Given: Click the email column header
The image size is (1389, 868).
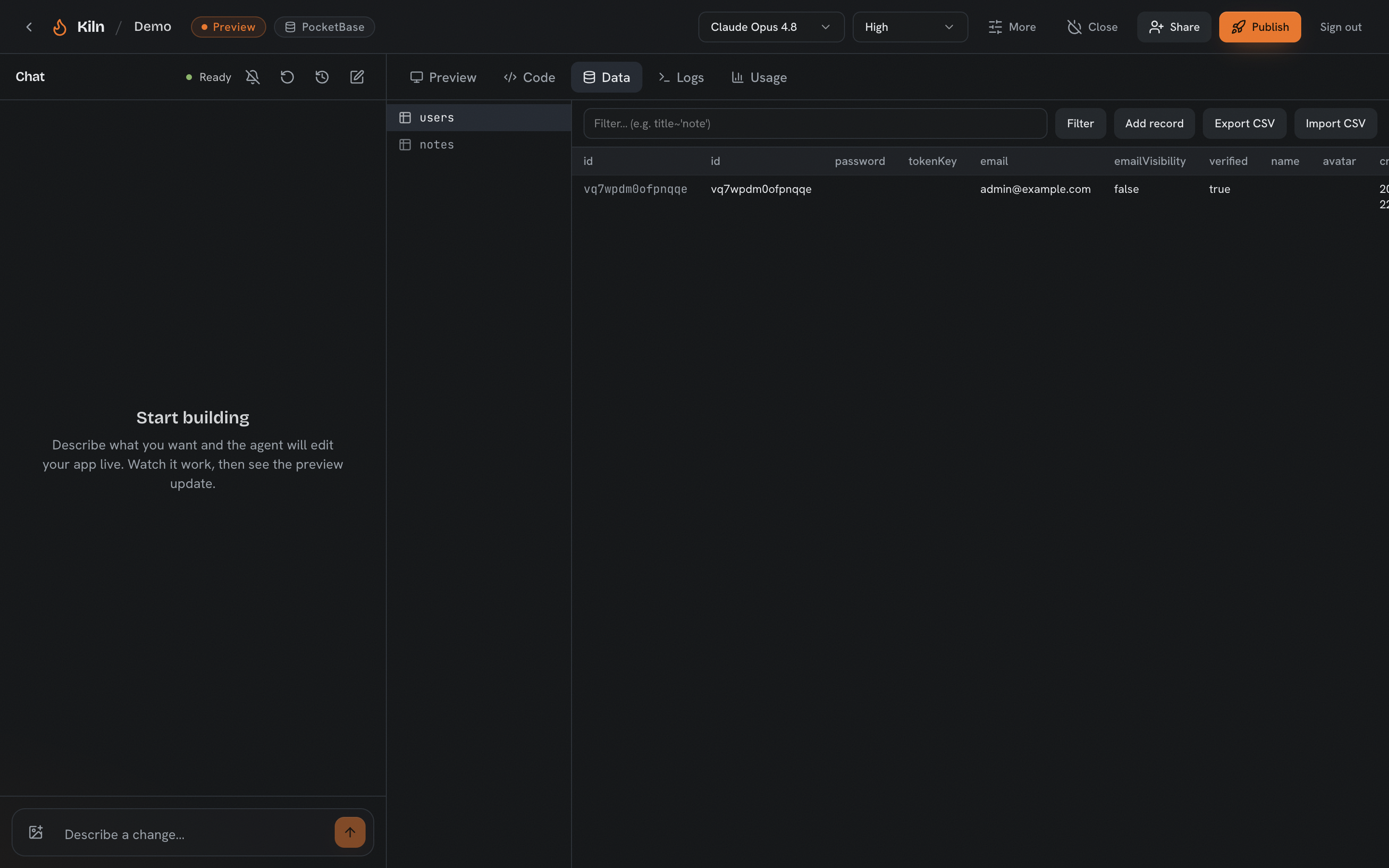Looking at the screenshot, I should tap(994, 162).
